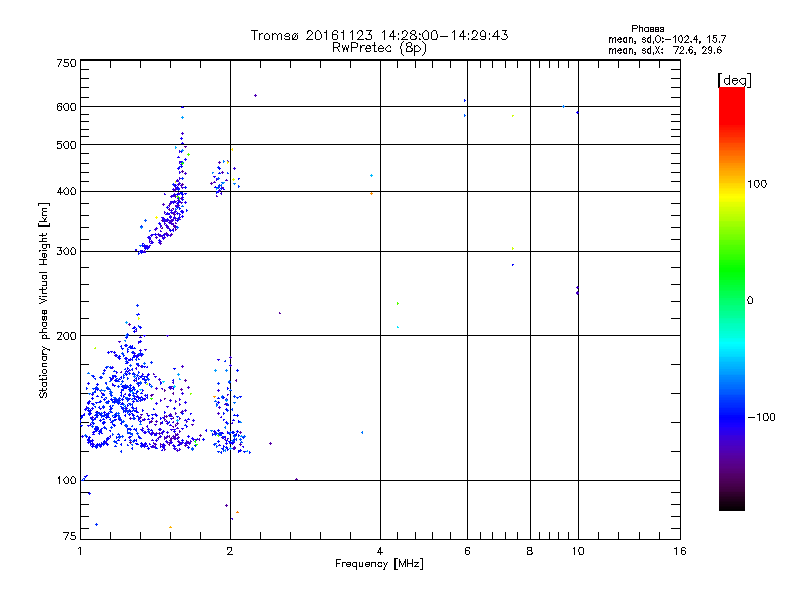This screenshot has height=600, width=800.
Task: Click the x-axis tick label '2'
Action: pos(230,551)
